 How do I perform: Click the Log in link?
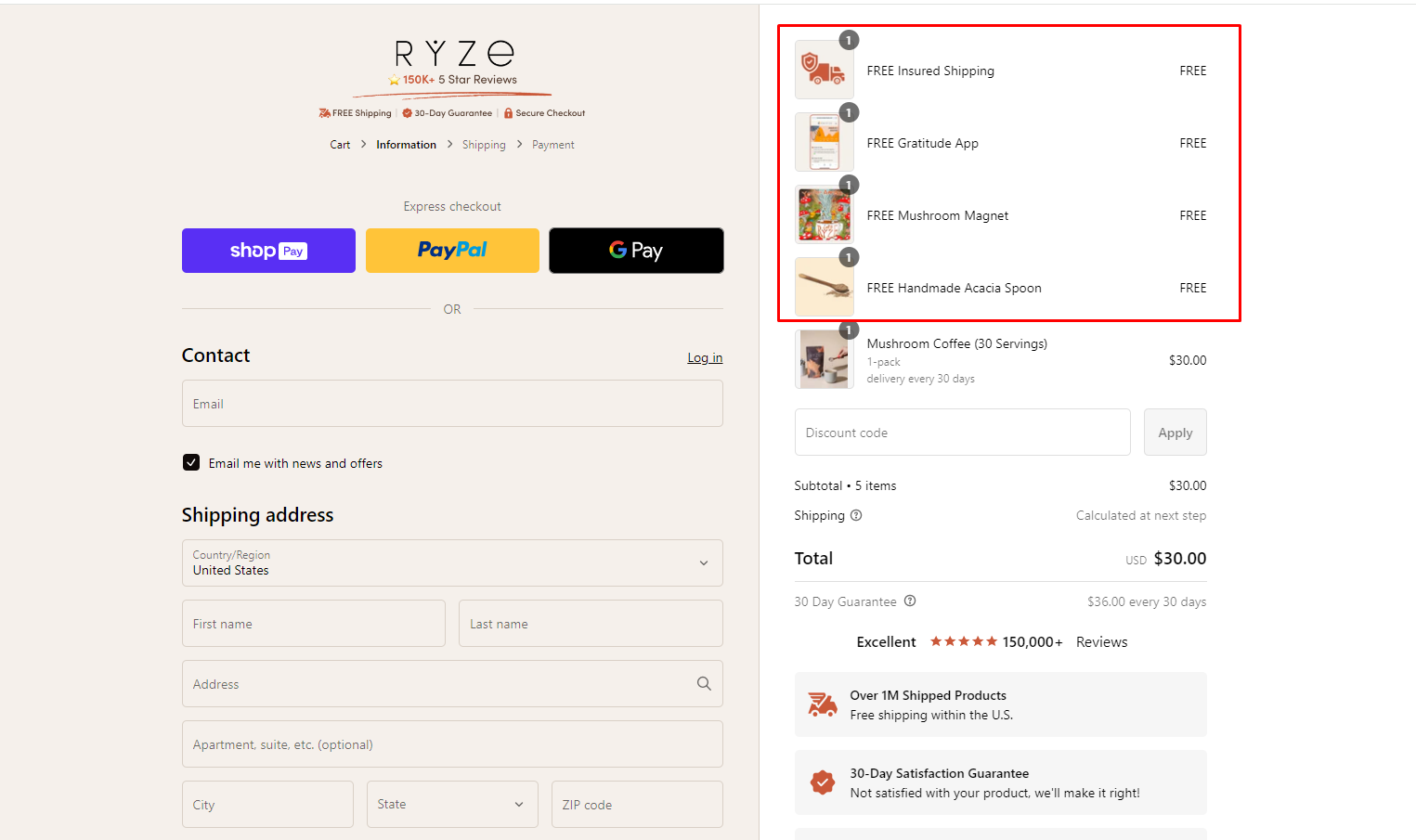pyautogui.click(x=705, y=358)
